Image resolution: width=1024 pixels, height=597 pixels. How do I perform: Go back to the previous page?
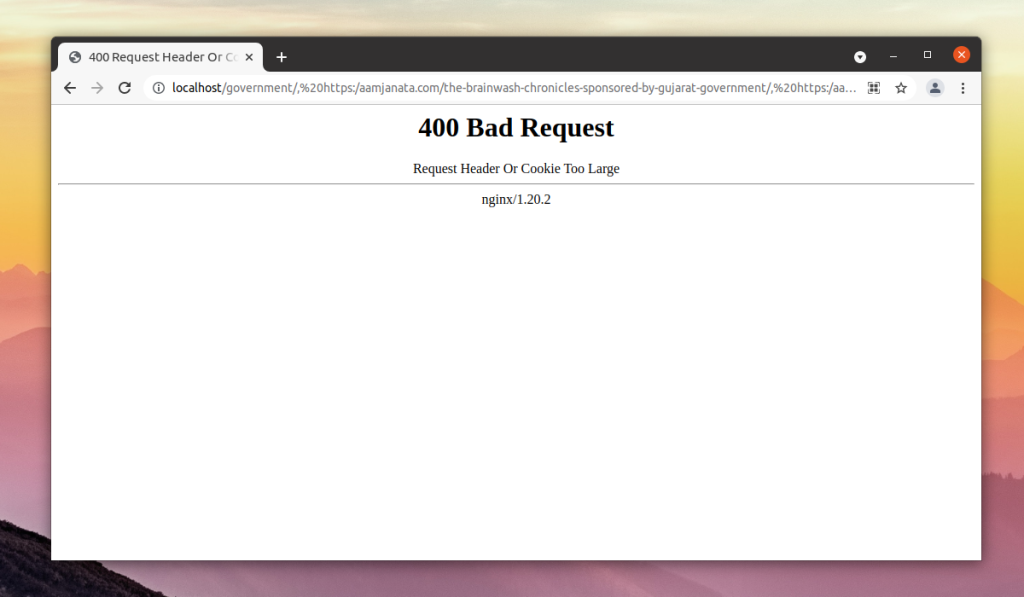click(x=70, y=88)
